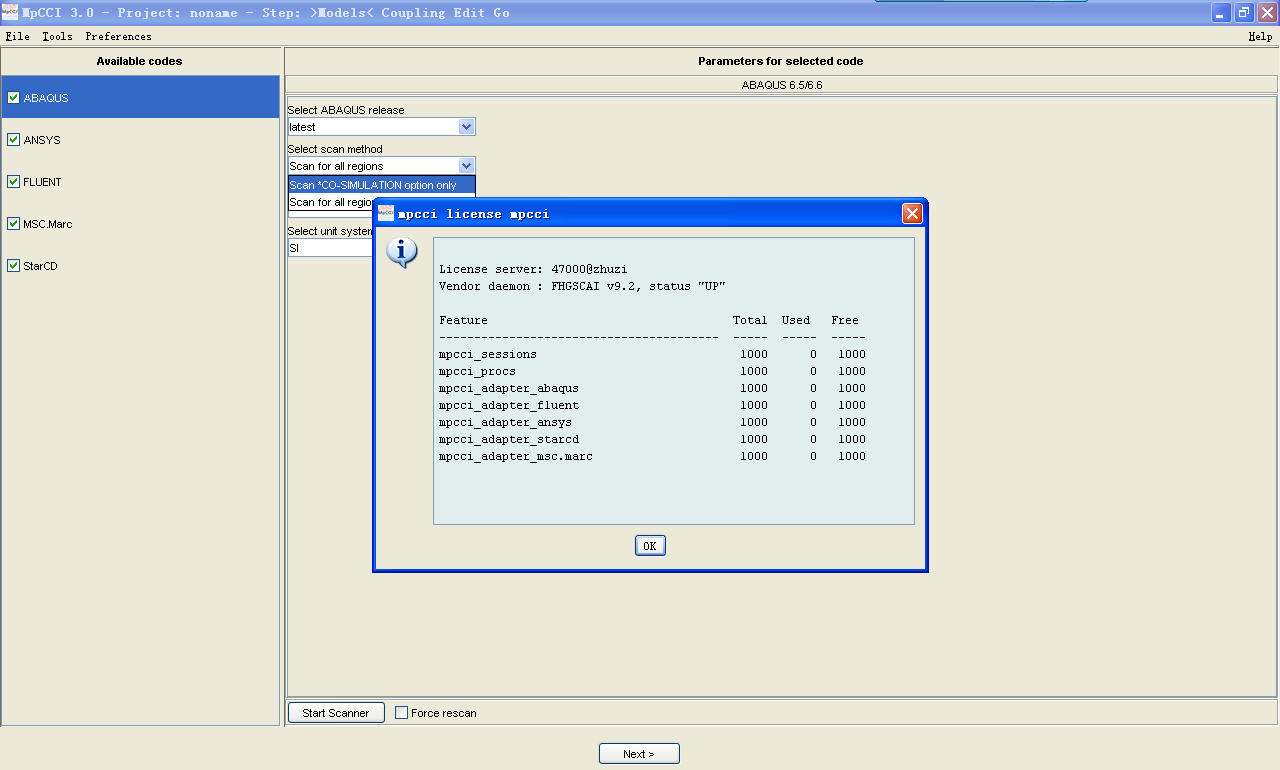Enable the Force rescan checkbox
The height and width of the screenshot is (770, 1280).
click(x=401, y=713)
